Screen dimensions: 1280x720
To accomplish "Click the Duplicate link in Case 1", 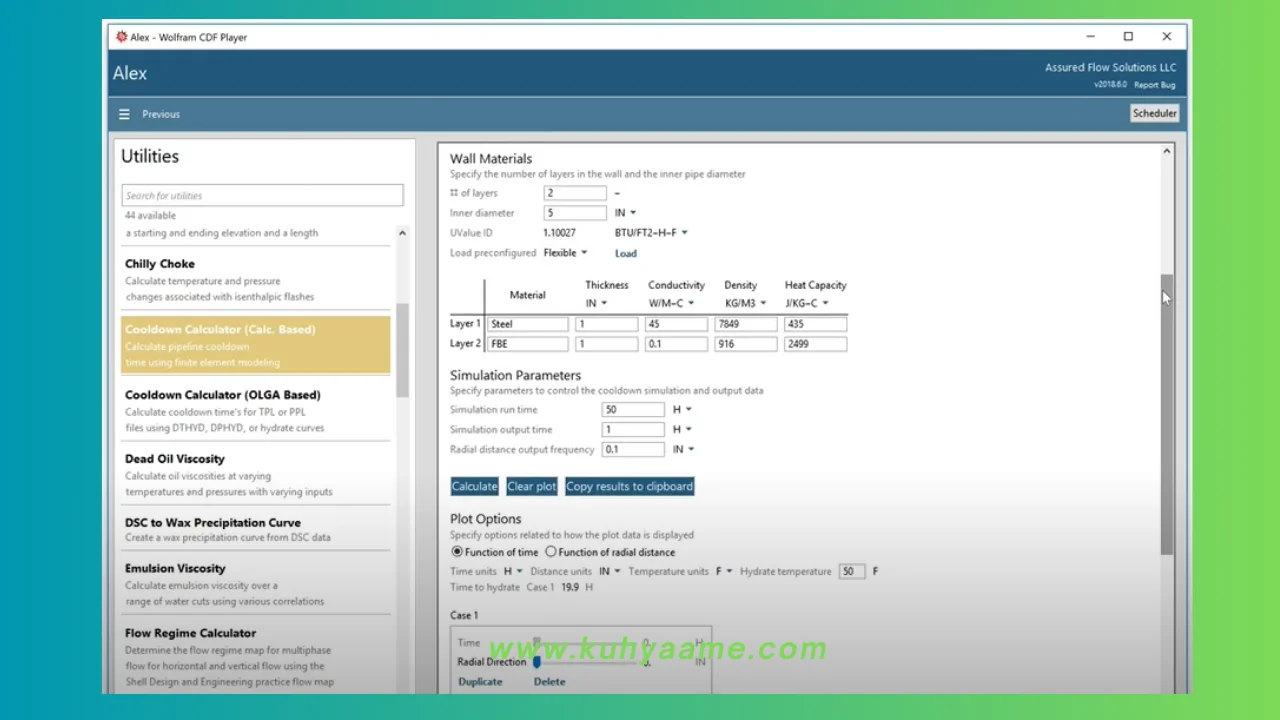I will tap(481, 682).
